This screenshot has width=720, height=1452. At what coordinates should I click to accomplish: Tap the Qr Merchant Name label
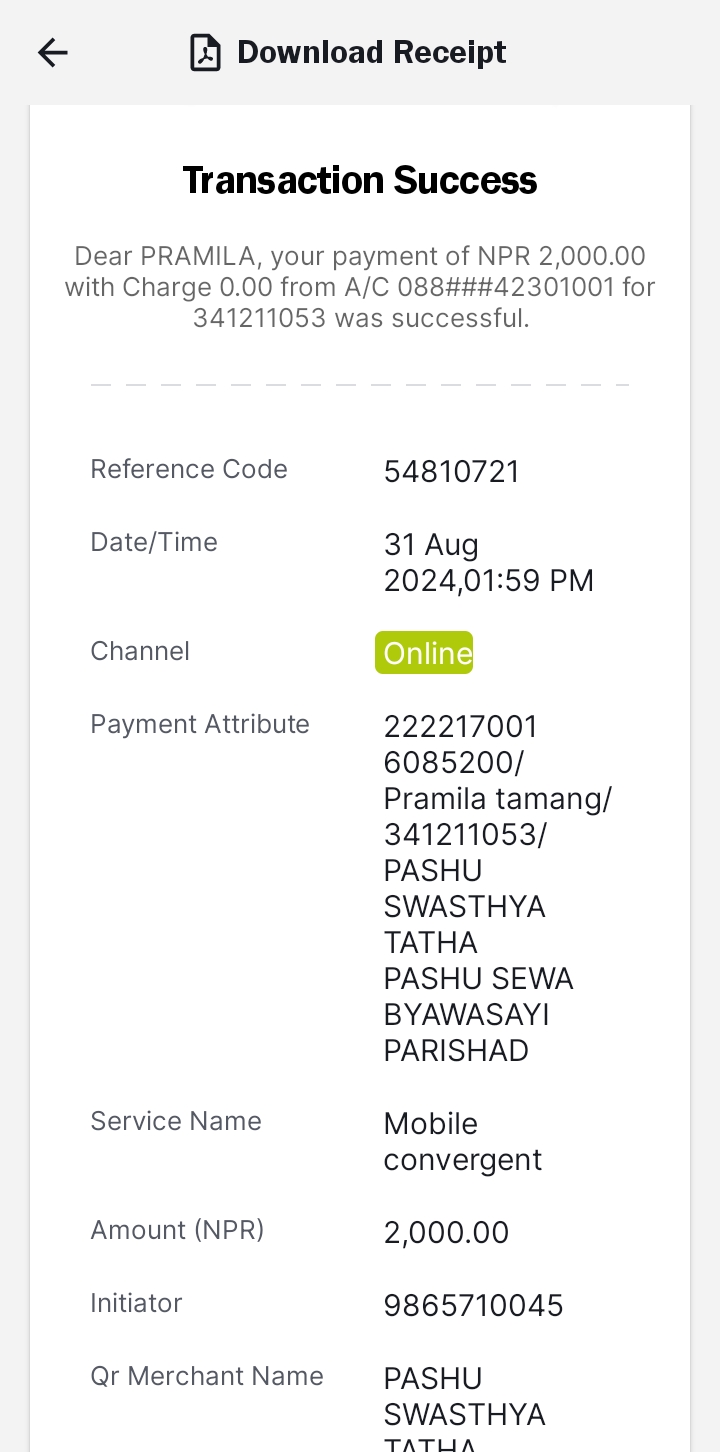tap(207, 1376)
